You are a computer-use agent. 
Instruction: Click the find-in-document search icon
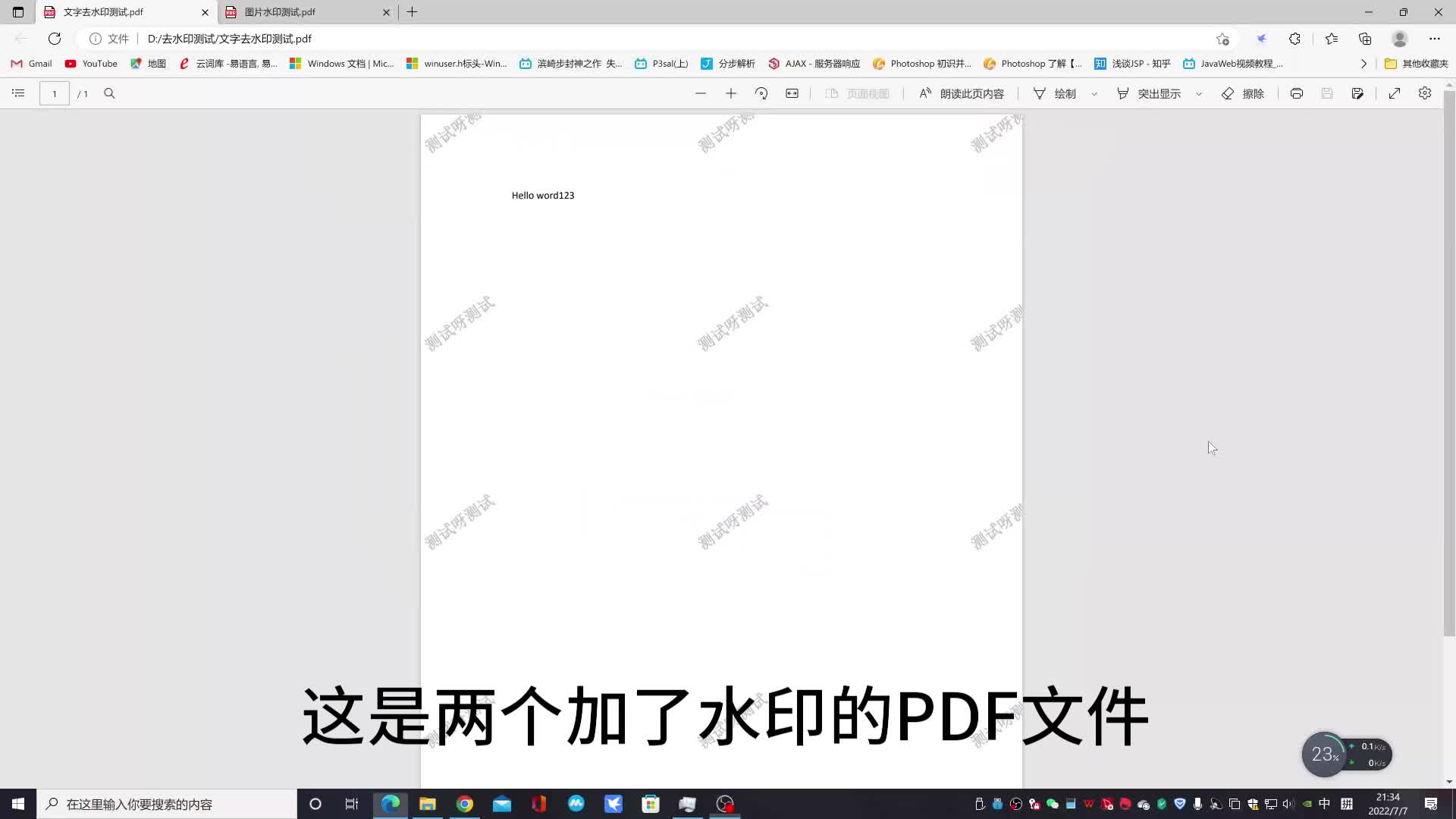click(x=109, y=93)
